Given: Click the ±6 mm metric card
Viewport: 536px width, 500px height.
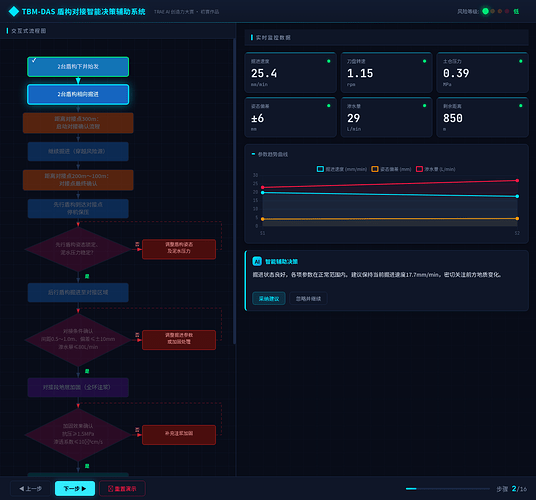Looking at the screenshot, I should click(291, 117).
